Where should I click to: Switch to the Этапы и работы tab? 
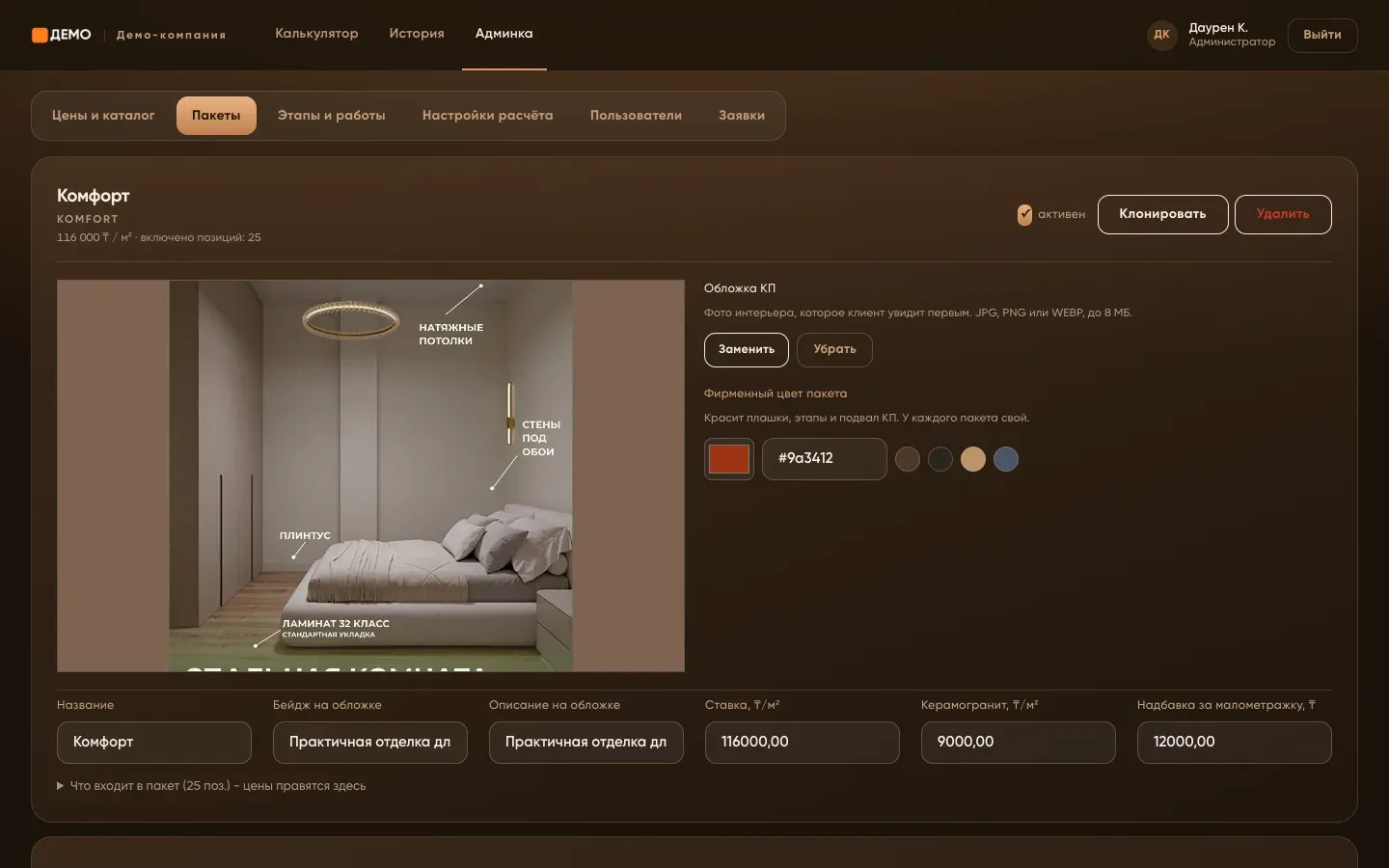tap(332, 116)
